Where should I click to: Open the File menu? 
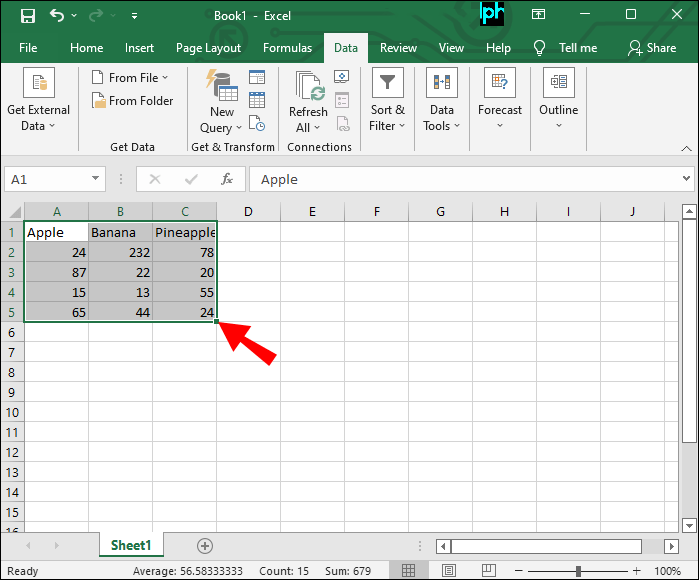(28, 48)
